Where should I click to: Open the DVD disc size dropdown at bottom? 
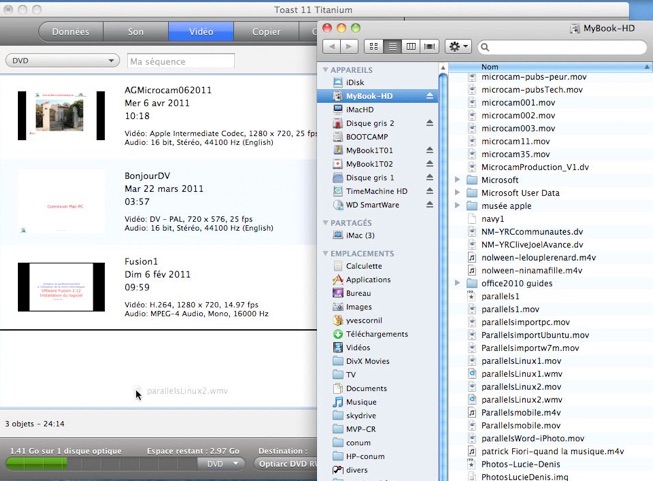(x=221, y=464)
